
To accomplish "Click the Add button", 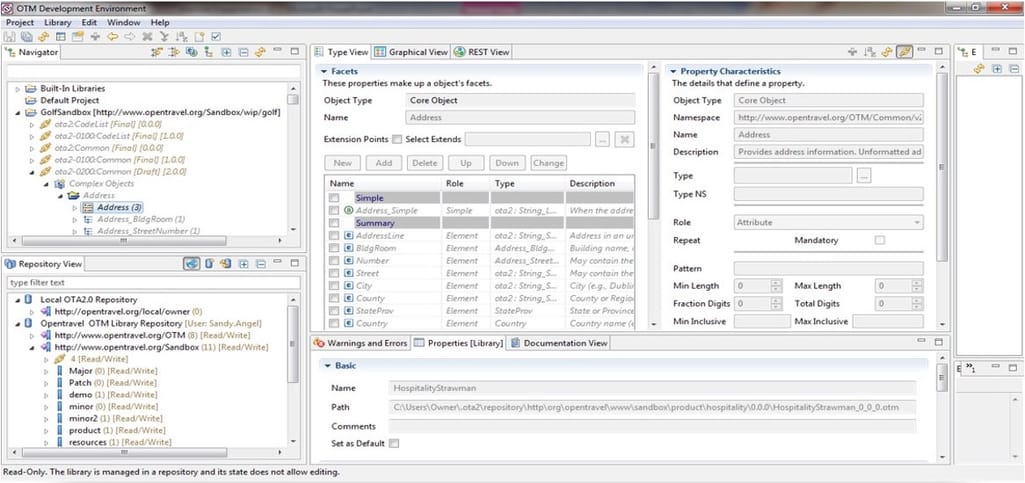I will (384, 163).
